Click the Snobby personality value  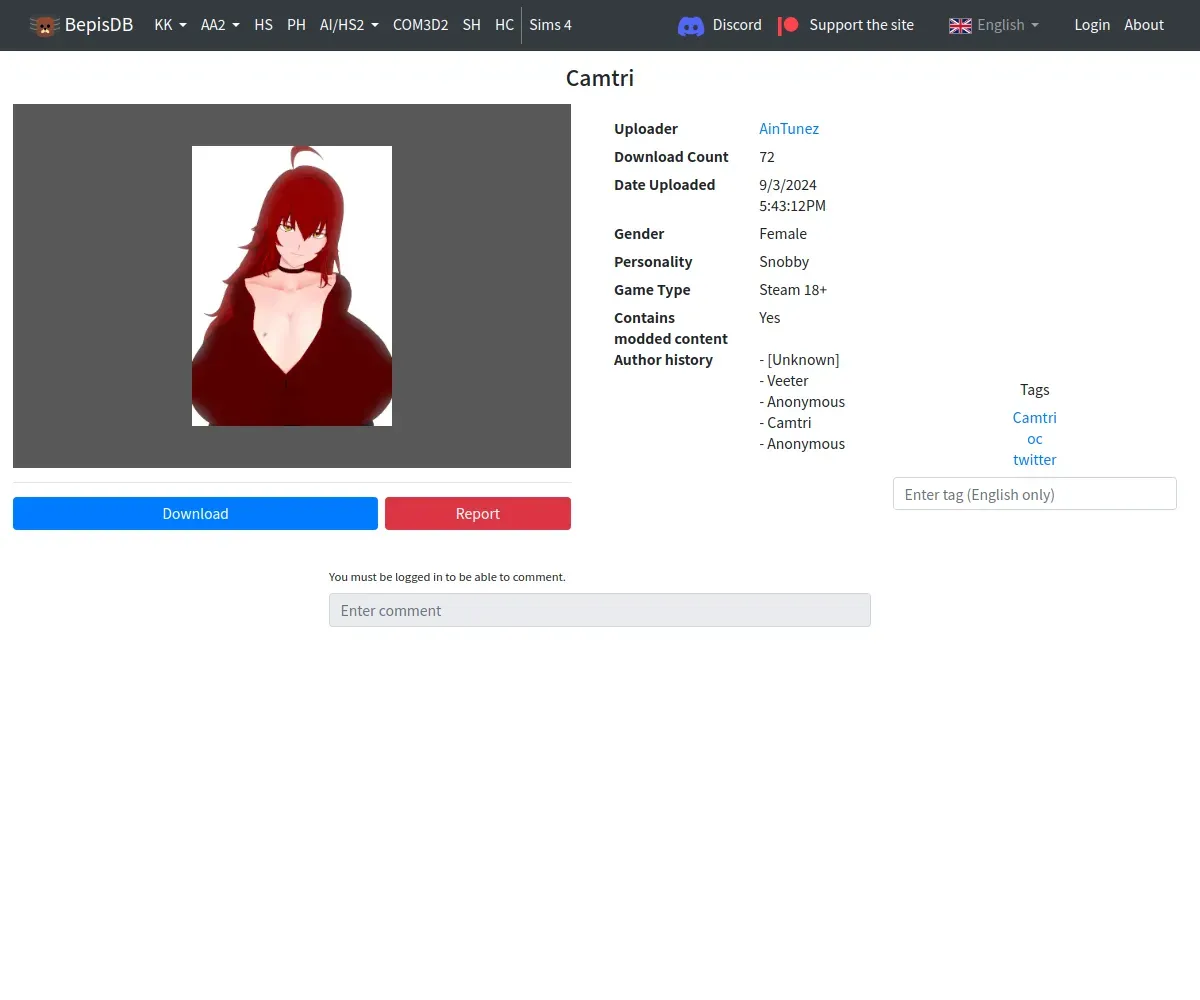click(784, 262)
